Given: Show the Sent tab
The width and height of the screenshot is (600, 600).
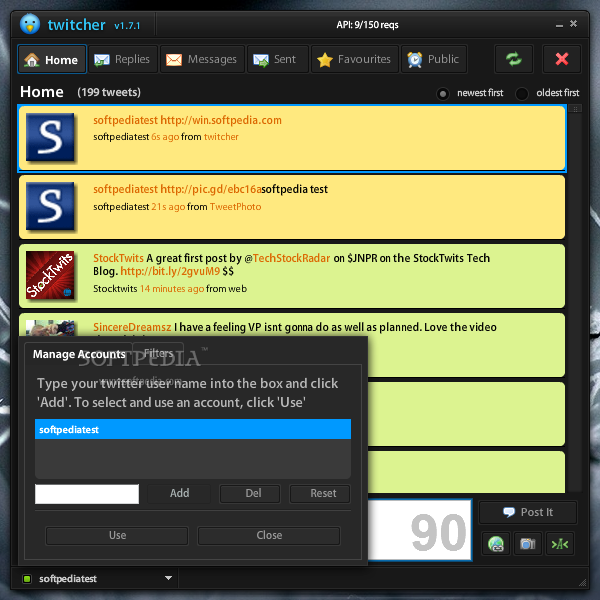Looking at the screenshot, I should click(x=277, y=59).
